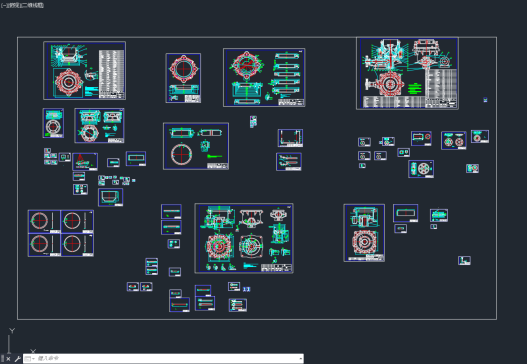Select the top-left drawing sheet with parts table
The image size is (527, 364).
pyautogui.click(x=84, y=71)
